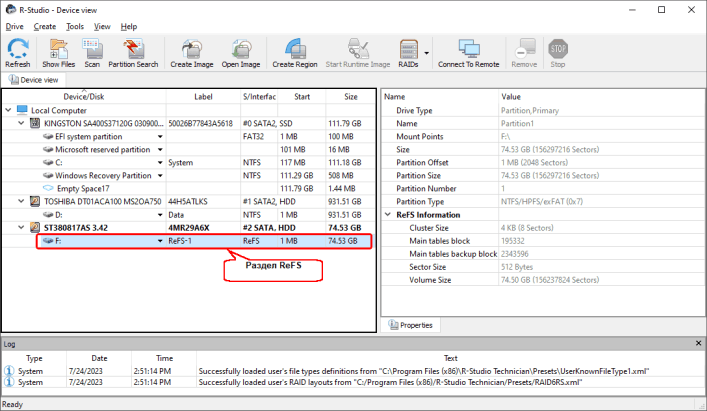This screenshot has width=707, height=411.
Task: Open the Create menu
Action: (x=45, y=27)
